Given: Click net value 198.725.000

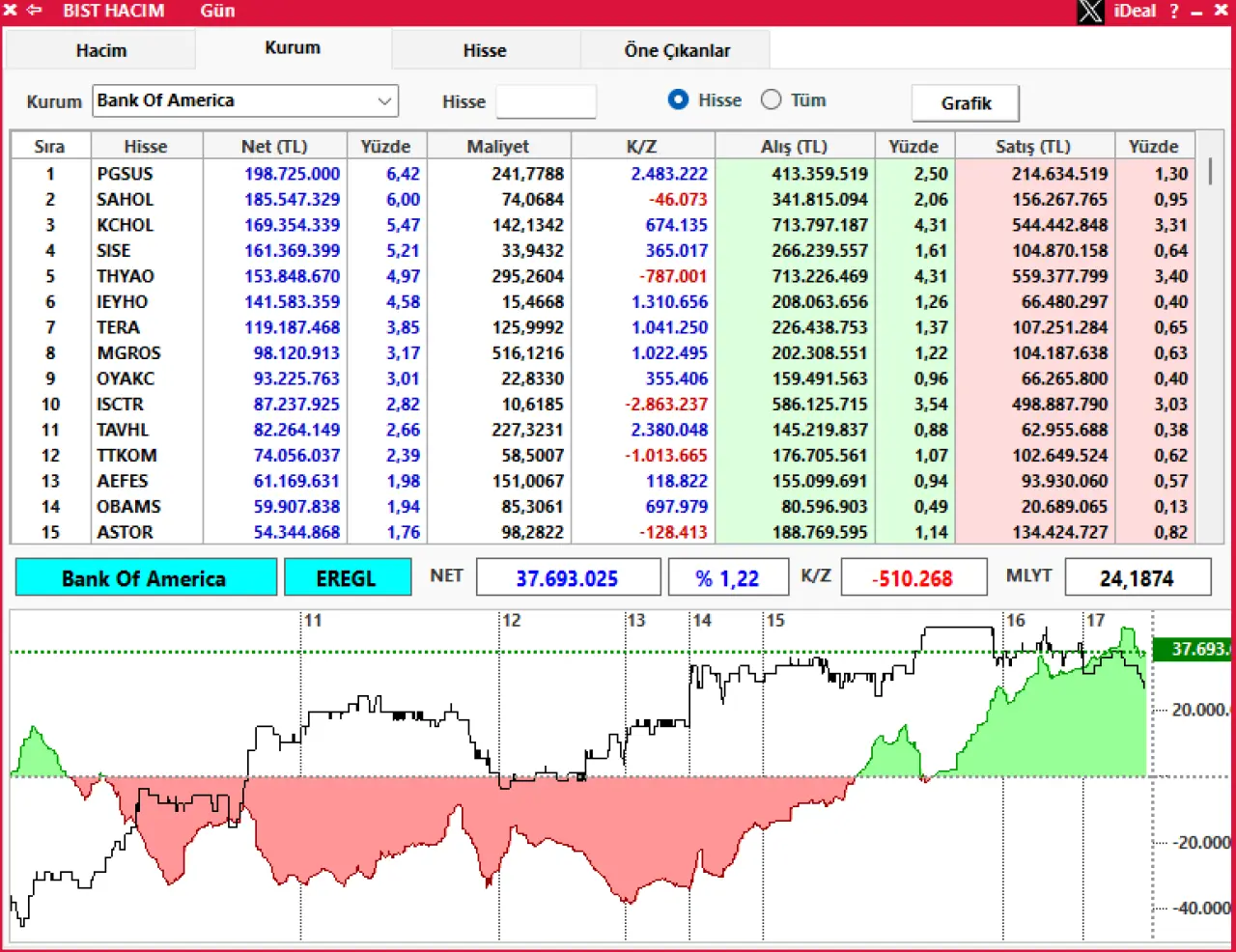Looking at the screenshot, I should click(292, 174).
